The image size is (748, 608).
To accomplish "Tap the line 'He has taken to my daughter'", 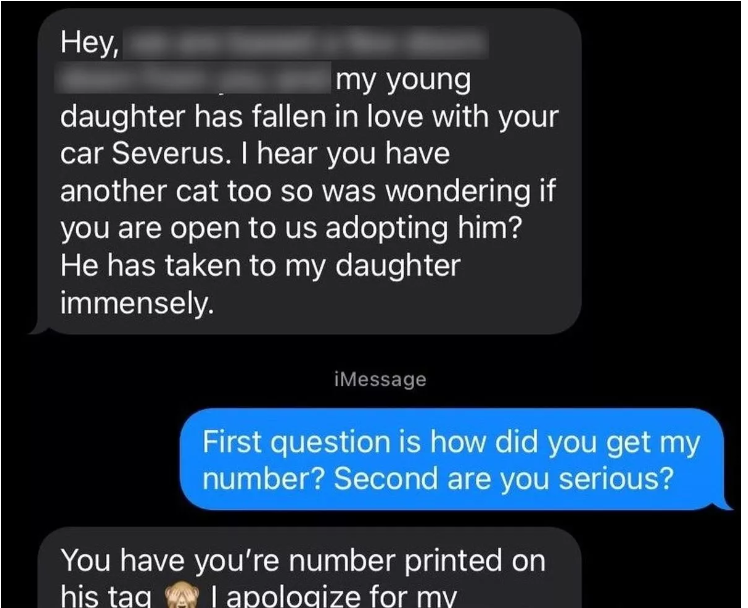I will (x=260, y=265).
